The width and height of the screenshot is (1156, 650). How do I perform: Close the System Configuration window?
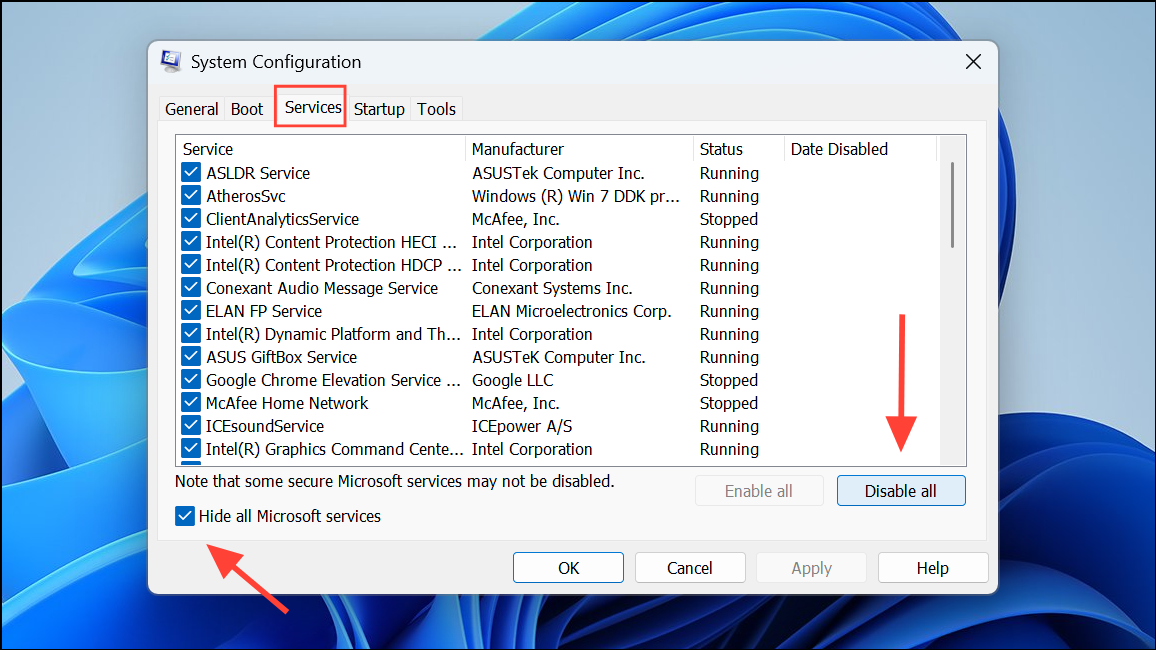tap(973, 62)
